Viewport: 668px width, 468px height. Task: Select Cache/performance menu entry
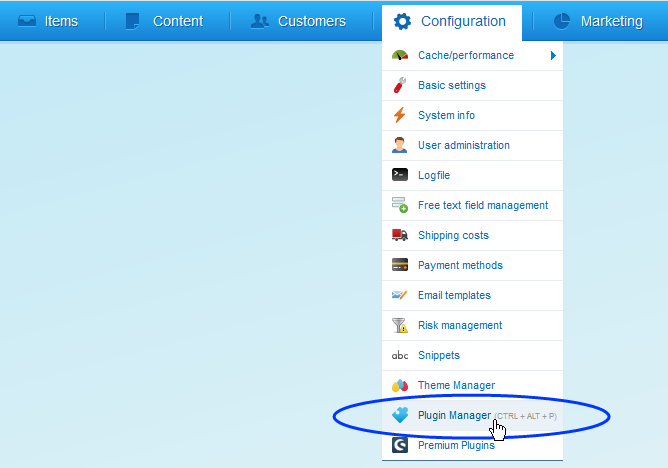coord(472,55)
